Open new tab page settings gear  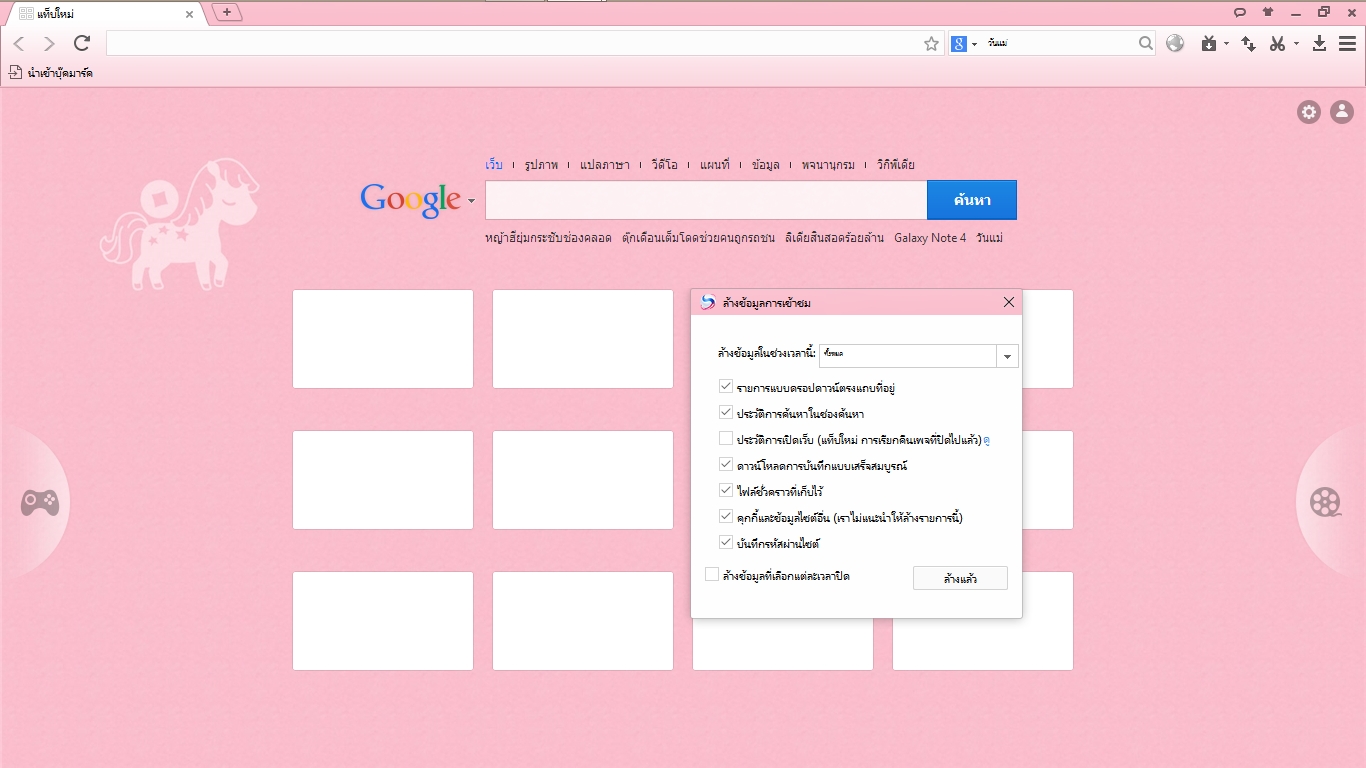(x=1309, y=112)
